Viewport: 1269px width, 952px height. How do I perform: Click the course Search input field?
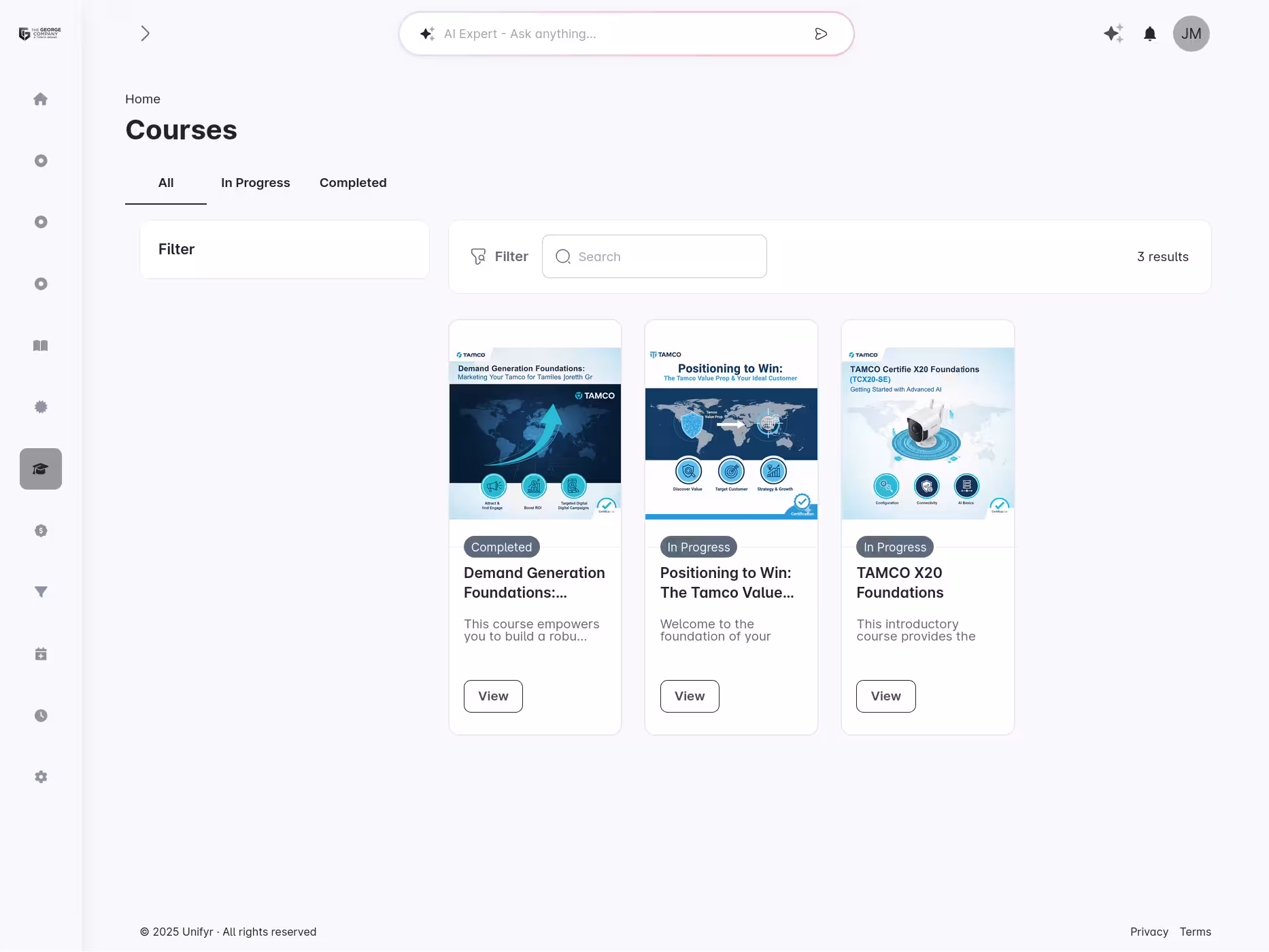(654, 256)
